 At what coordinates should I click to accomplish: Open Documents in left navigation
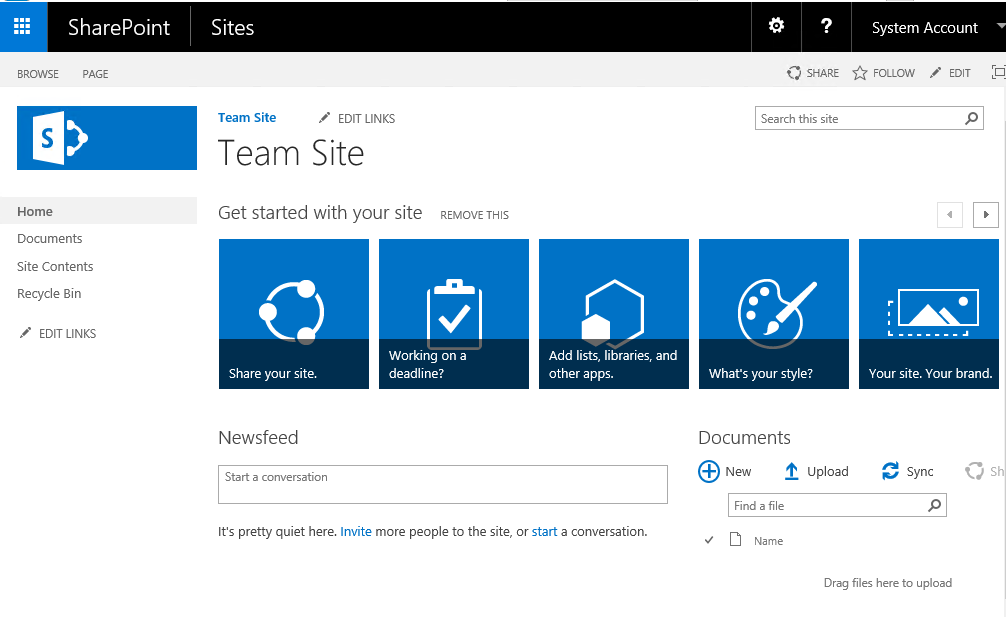(50, 239)
